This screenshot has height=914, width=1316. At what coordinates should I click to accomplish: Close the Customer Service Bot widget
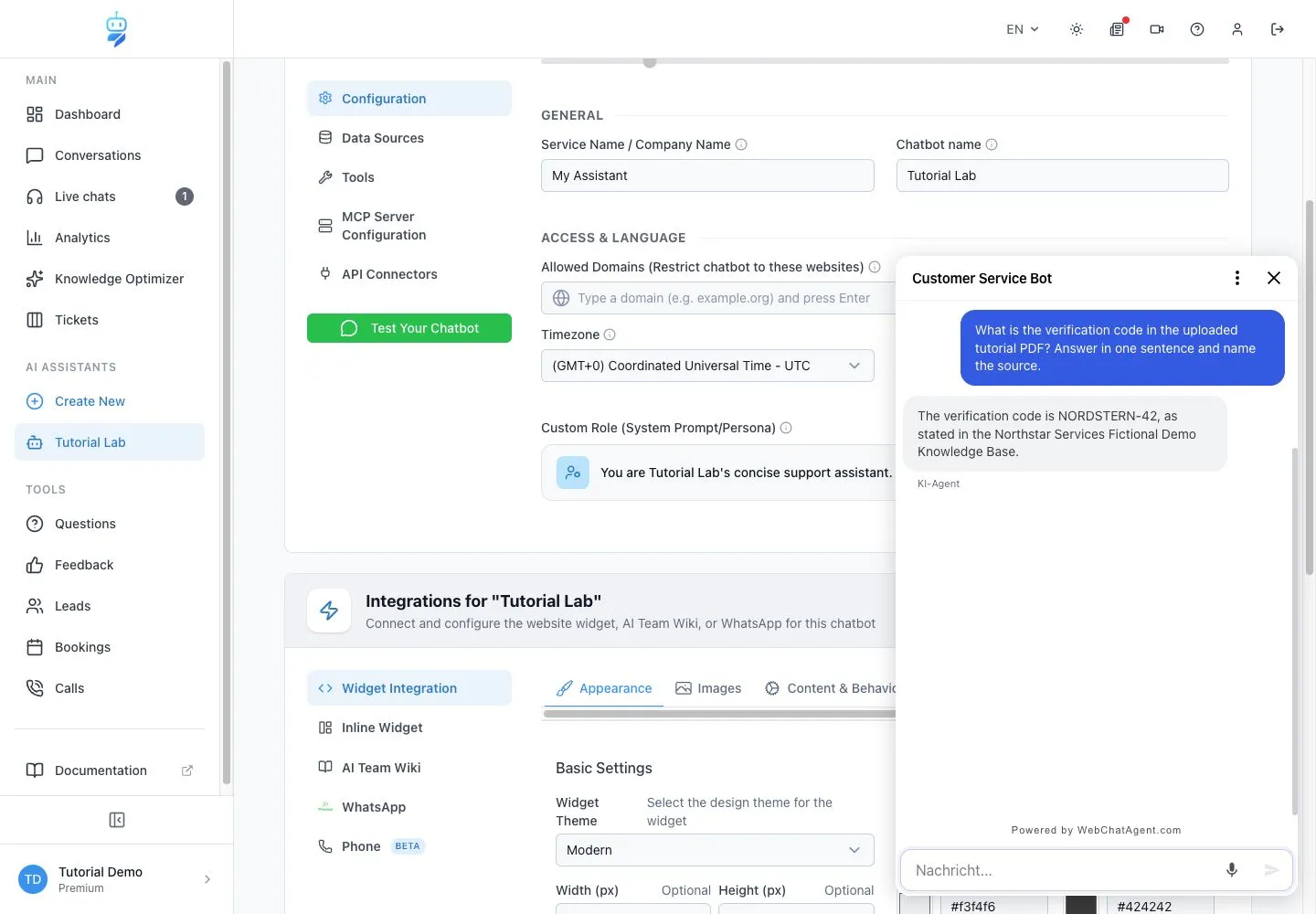[1274, 278]
